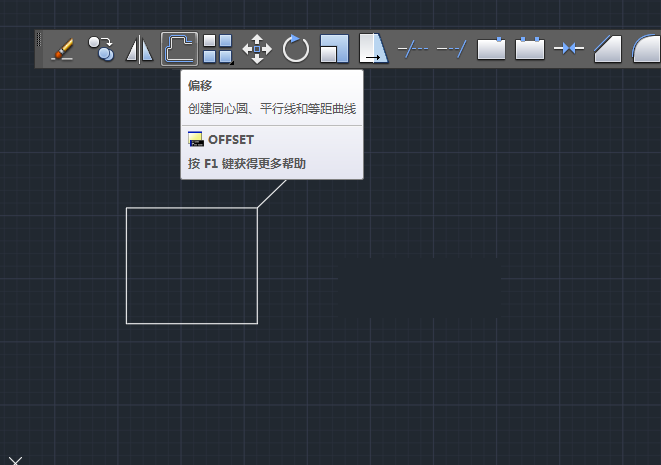The width and height of the screenshot is (661, 465).
Task: Activate the Trim tool
Action: click(x=412, y=48)
